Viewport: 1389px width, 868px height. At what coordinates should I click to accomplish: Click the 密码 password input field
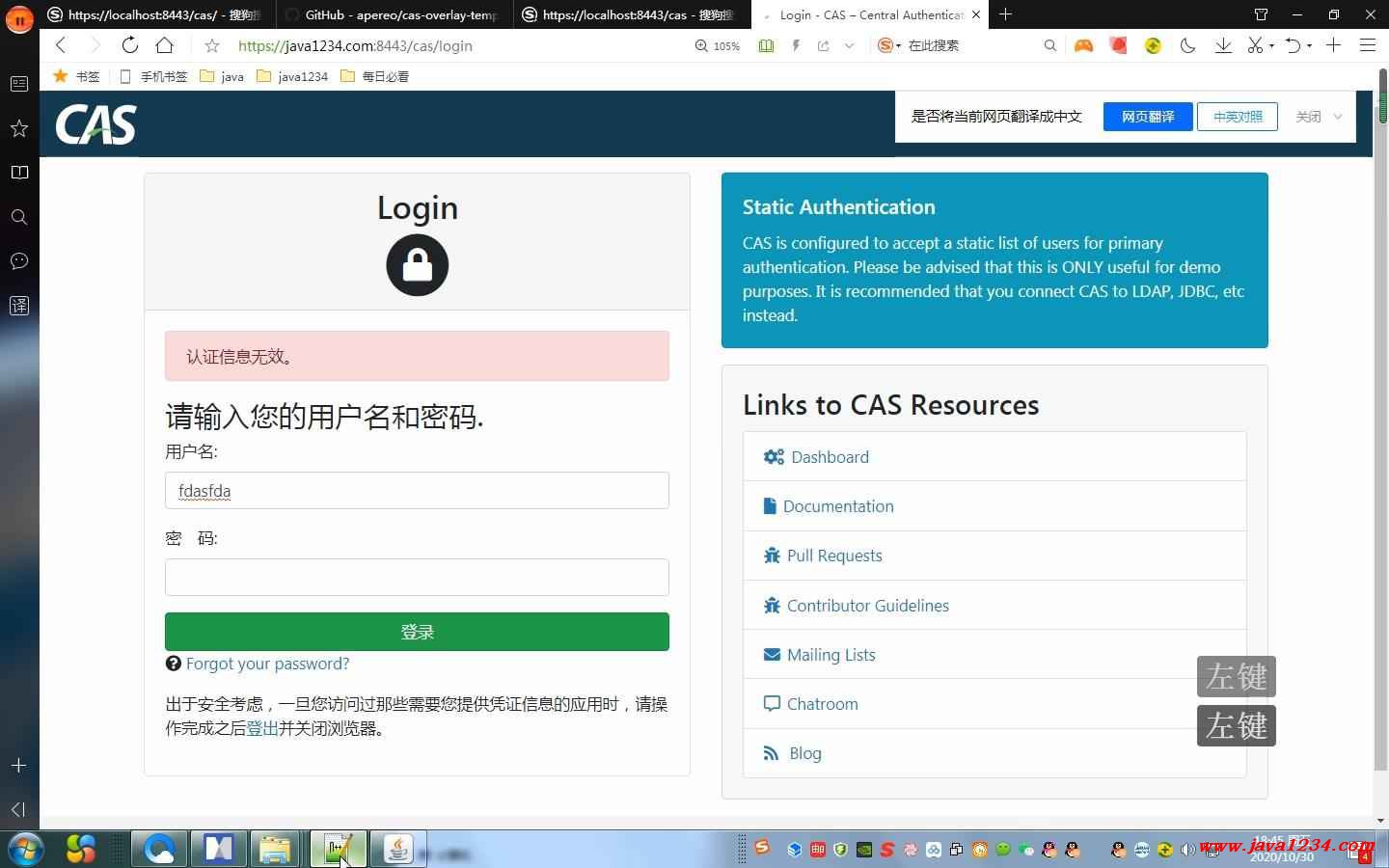(x=417, y=577)
